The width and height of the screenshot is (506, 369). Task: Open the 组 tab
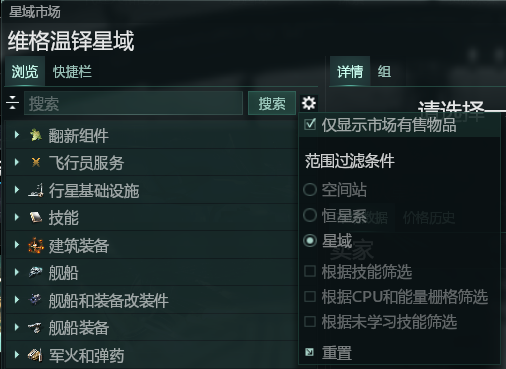click(x=384, y=72)
